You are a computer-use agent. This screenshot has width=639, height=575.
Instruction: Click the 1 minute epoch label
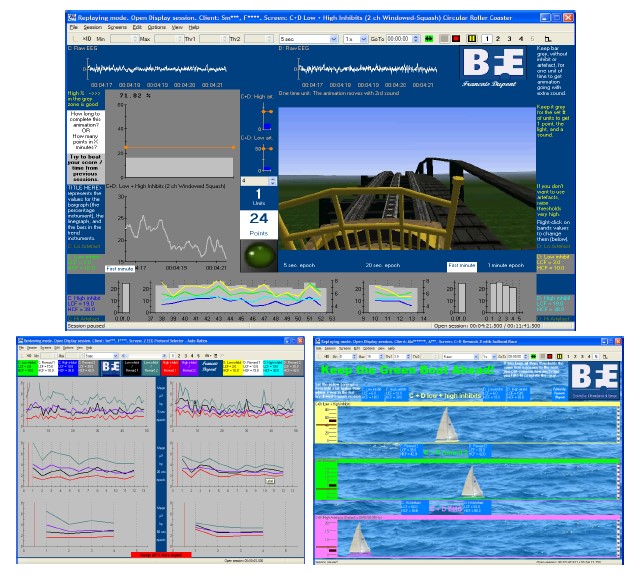point(506,265)
